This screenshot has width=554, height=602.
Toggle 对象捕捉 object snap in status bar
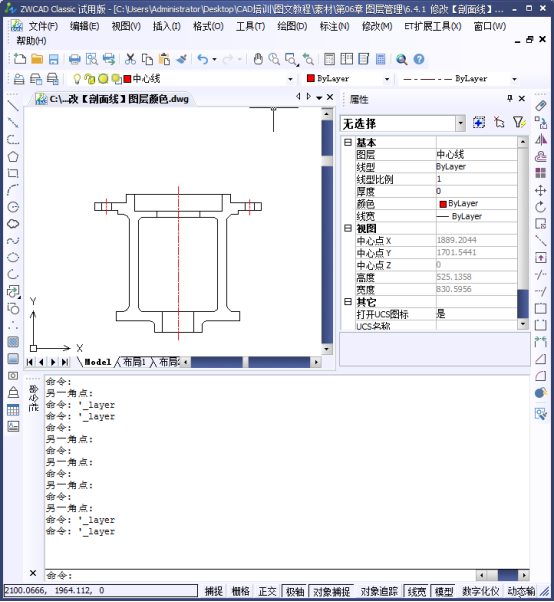(332, 591)
